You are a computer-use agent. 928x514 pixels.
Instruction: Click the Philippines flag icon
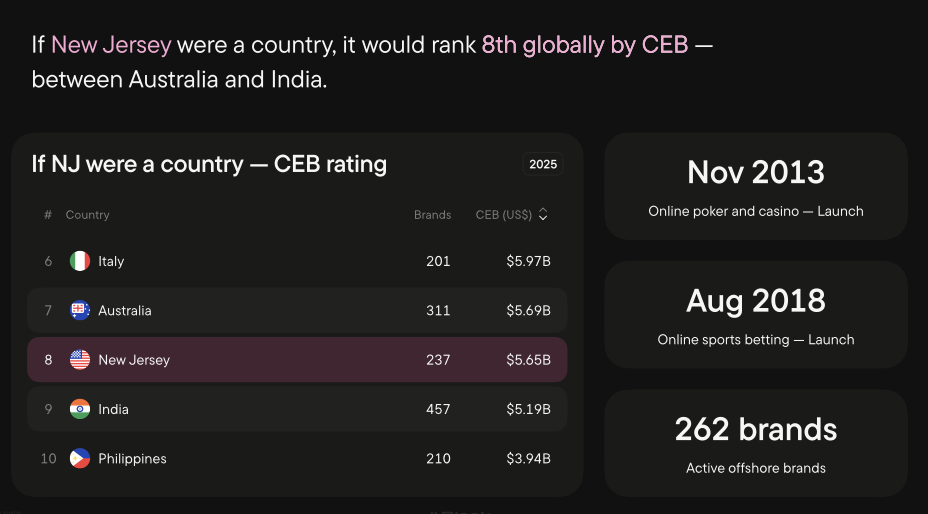[x=80, y=459]
